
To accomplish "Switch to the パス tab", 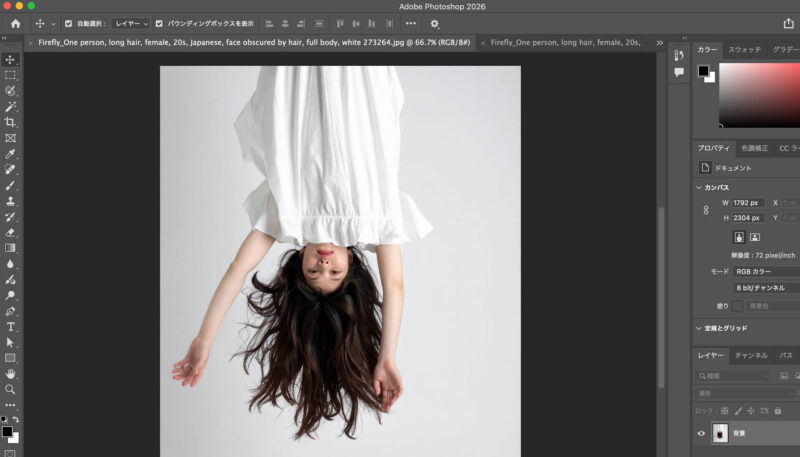I will [786, 355].
